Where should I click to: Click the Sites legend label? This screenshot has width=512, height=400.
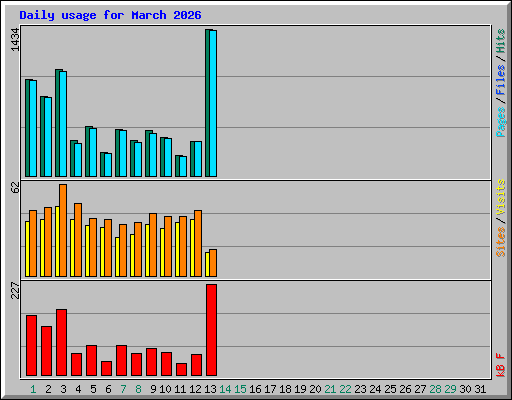pyautogui.click(x=501, y=242)
